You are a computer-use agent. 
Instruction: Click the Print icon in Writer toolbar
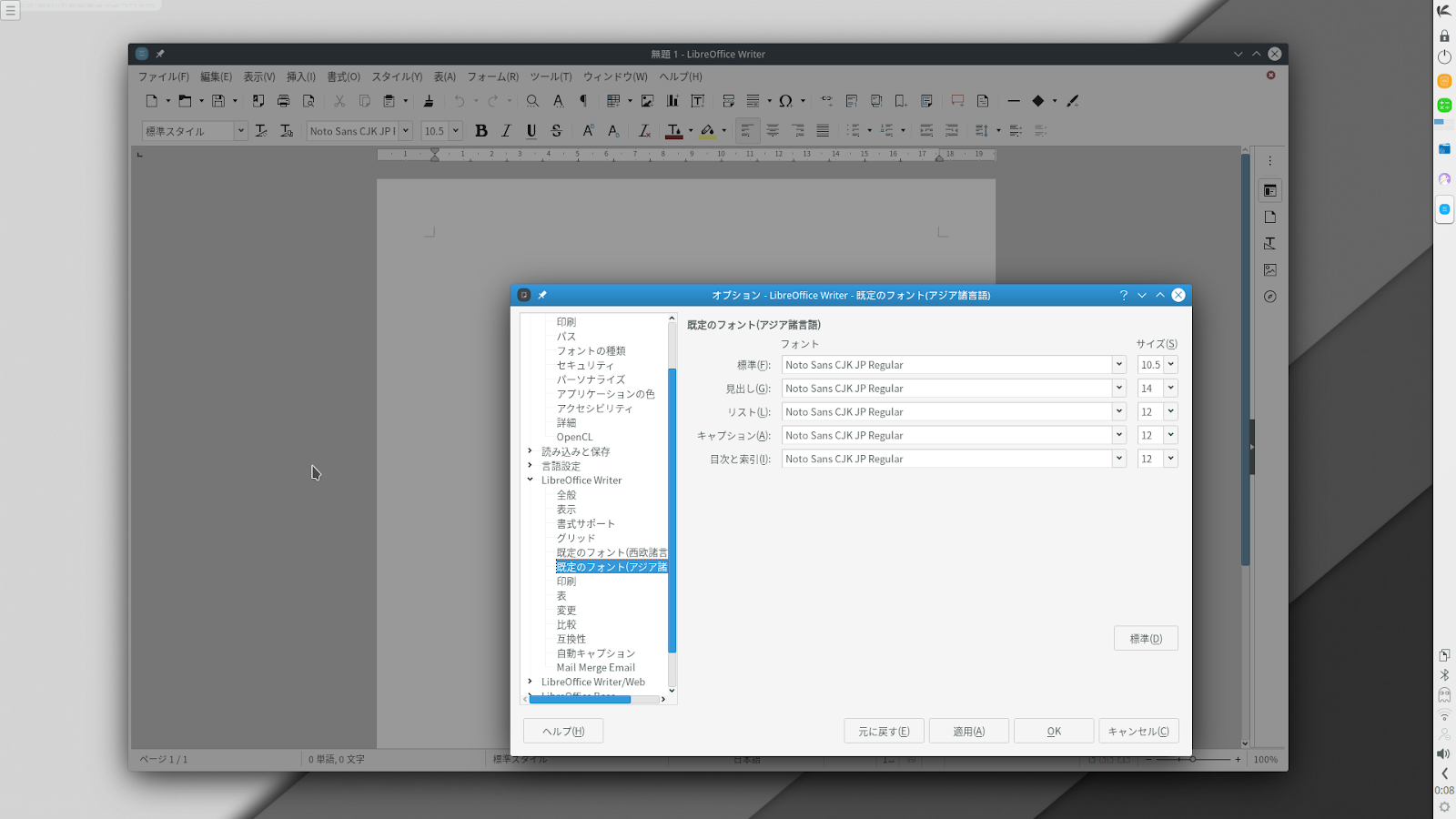coord(284,101)
